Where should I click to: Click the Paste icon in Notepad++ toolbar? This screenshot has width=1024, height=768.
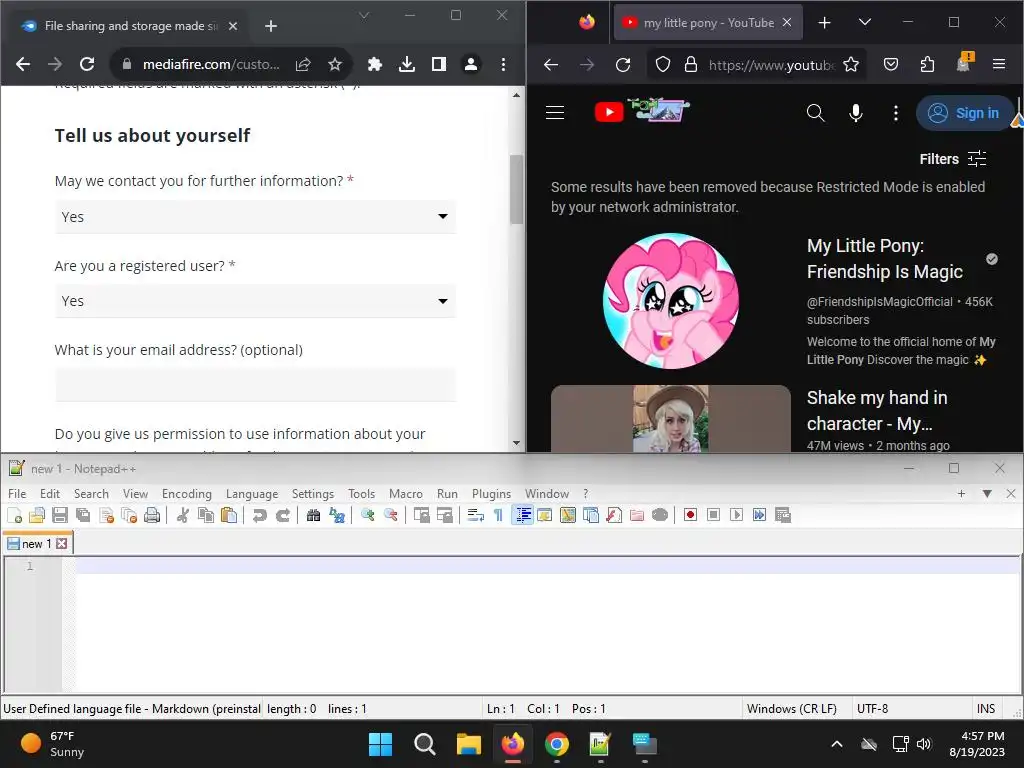click(229, 515)
